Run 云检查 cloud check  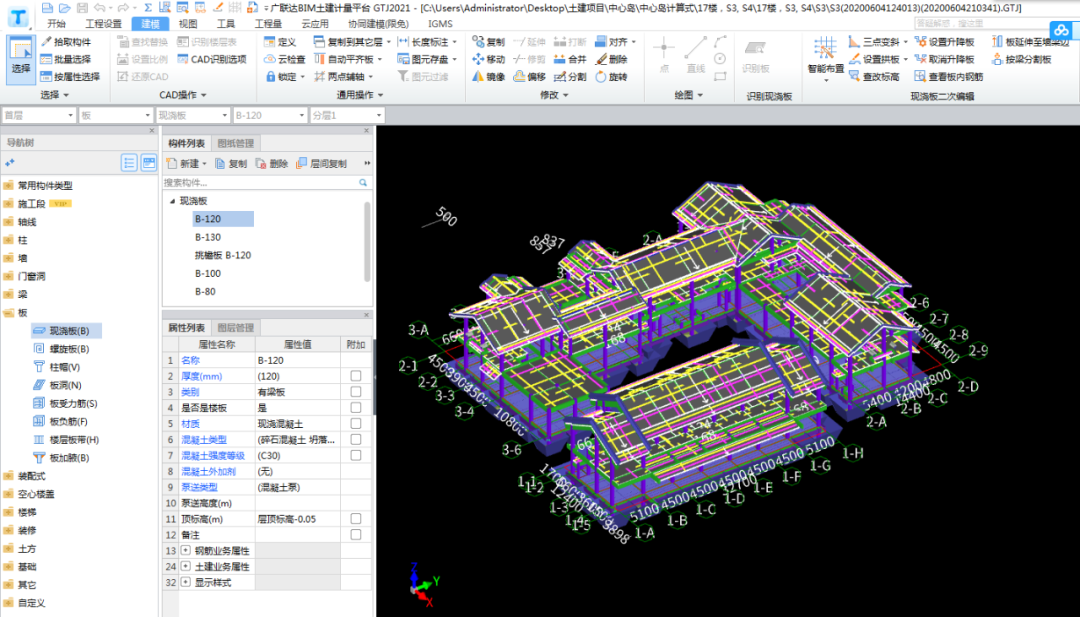[284, 59]
